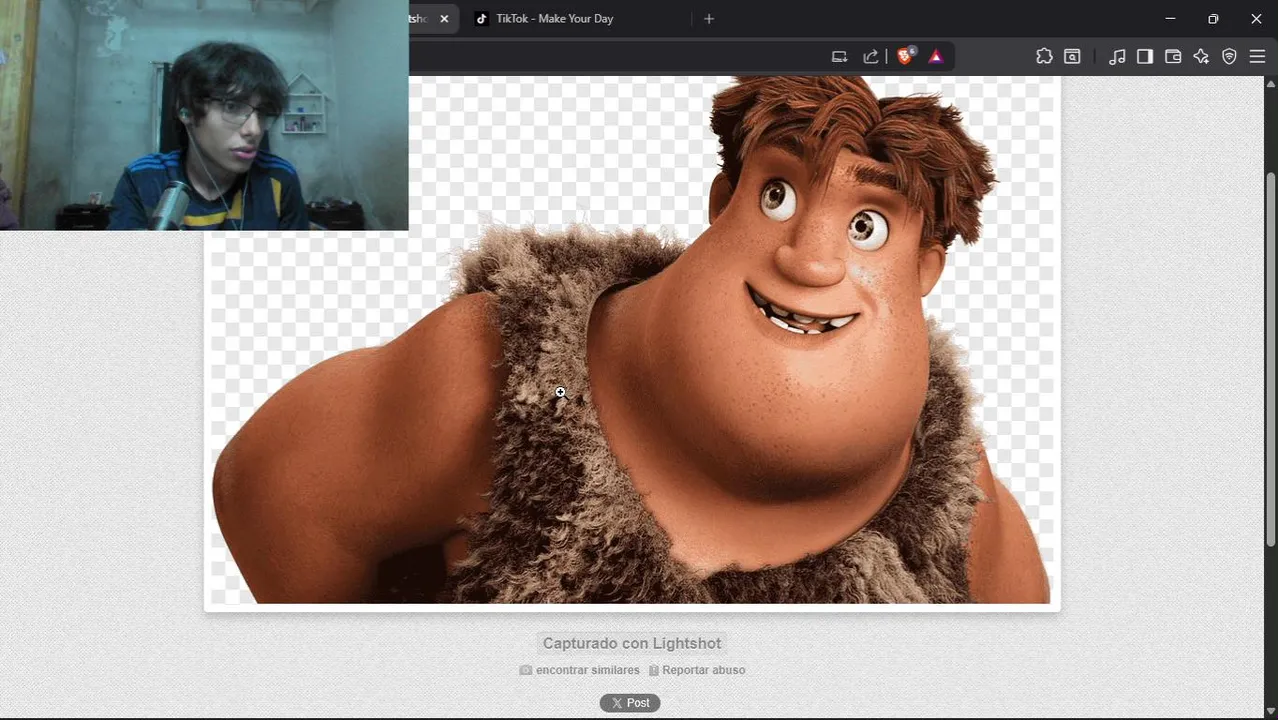Open the tab search icon
Screen dimensions: 1278x720
(x=1072, y=57)
